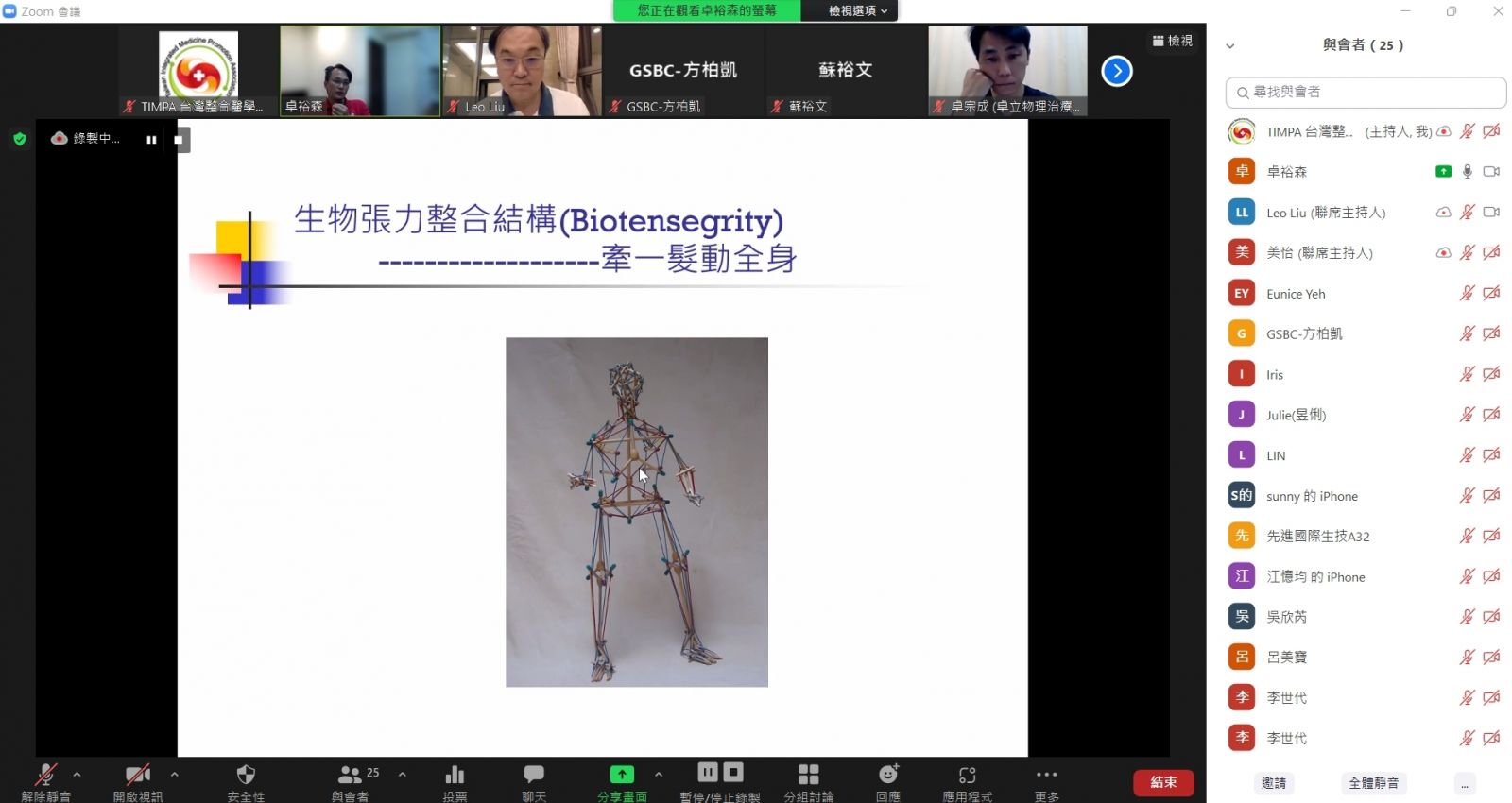Click the green encryption shield icon
This screenshot has height=803, width=1512.
tap(20, 139)
